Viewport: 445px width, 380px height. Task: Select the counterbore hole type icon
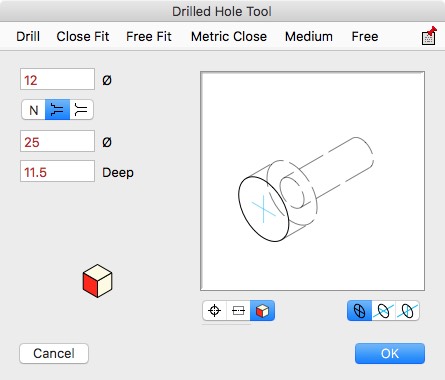pos(57,110)
